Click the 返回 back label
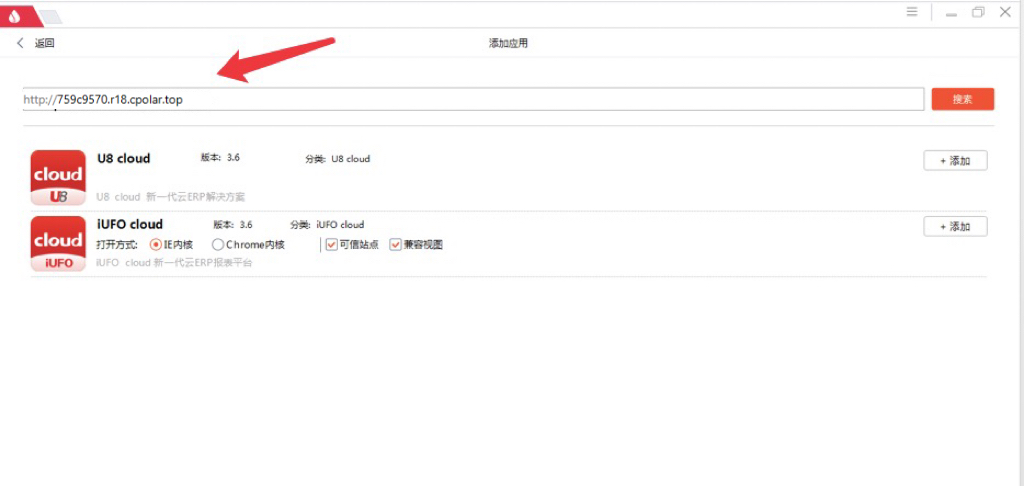 coord(44,44)
